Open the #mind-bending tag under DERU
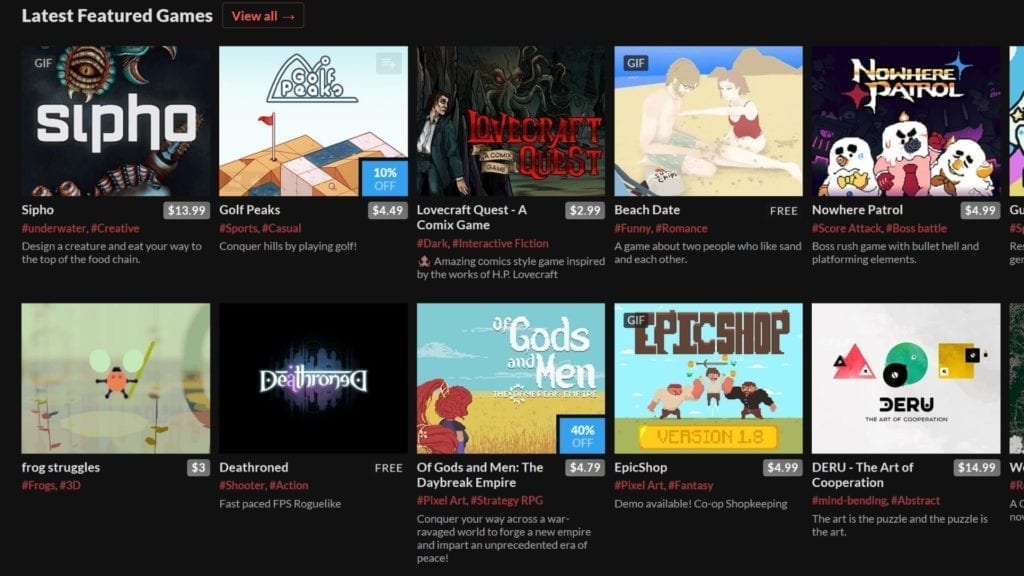 846,499
